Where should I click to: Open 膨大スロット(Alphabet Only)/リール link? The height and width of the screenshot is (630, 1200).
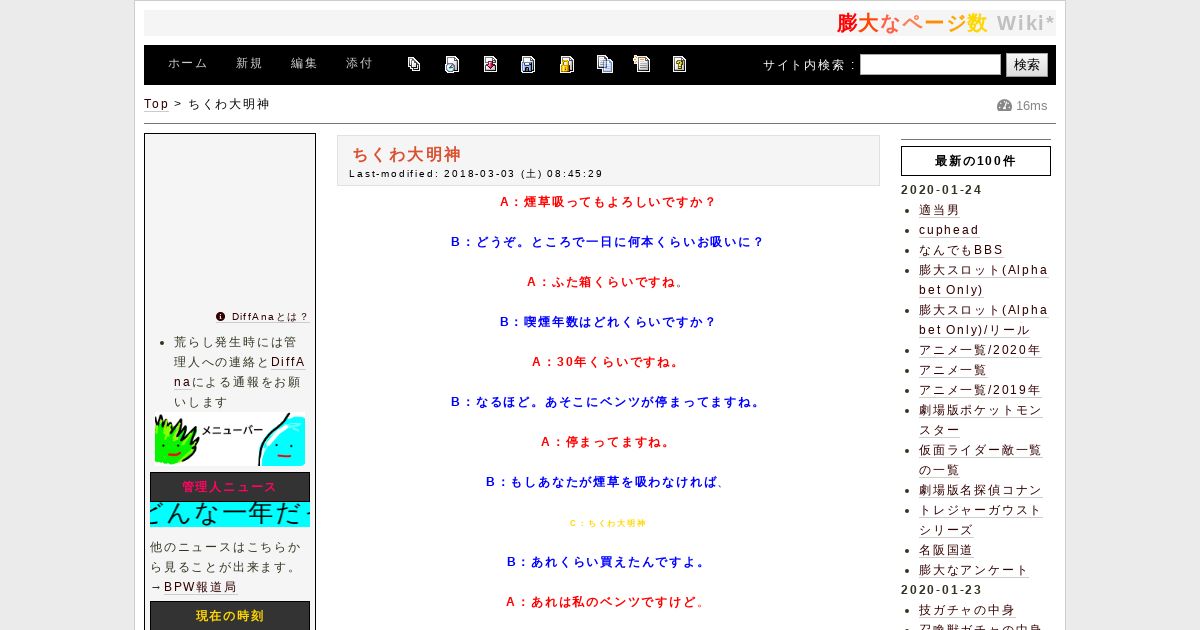tap(983, 320)
